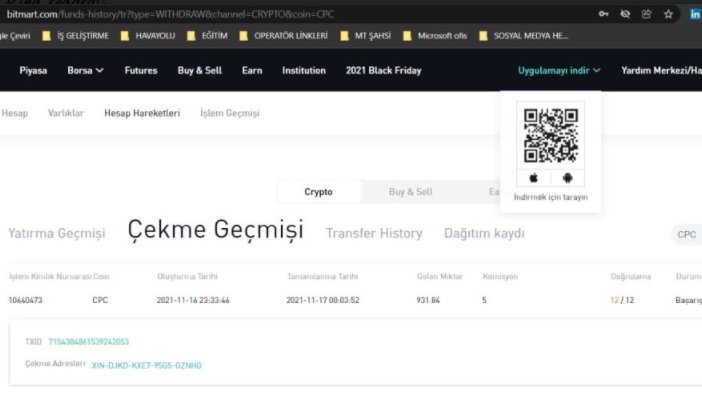702x395 pixels.
Task: Click the confirmation count 12 / 12
Action: pos(622,300)
